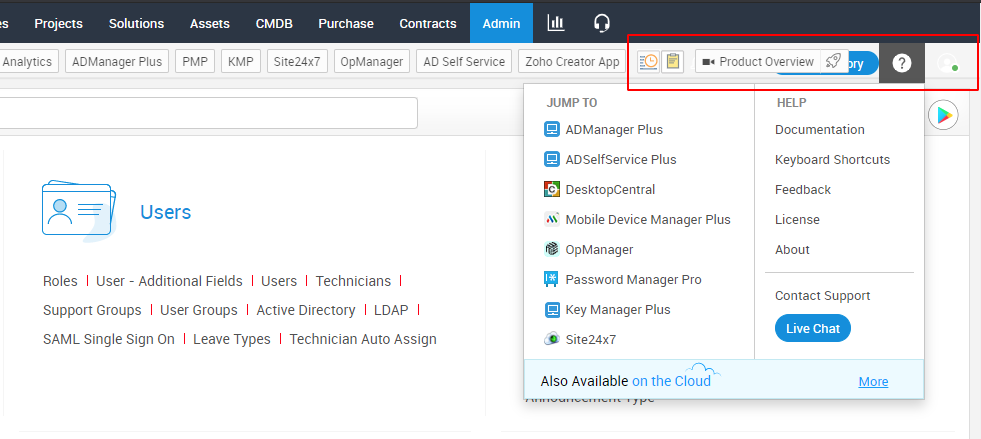Click the ADManager Plus shortcut button
Screen dimensions: 981x439
tap(117, 62)
